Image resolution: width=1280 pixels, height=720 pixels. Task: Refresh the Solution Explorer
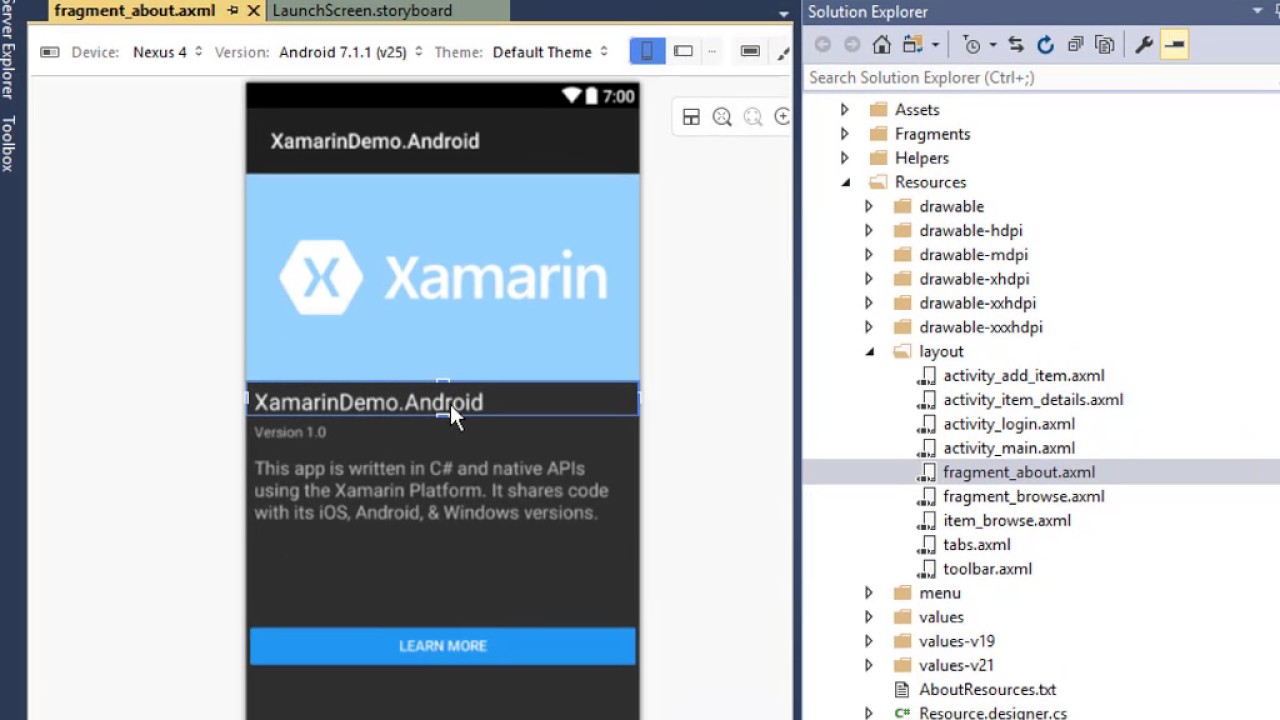point(1045,45)
